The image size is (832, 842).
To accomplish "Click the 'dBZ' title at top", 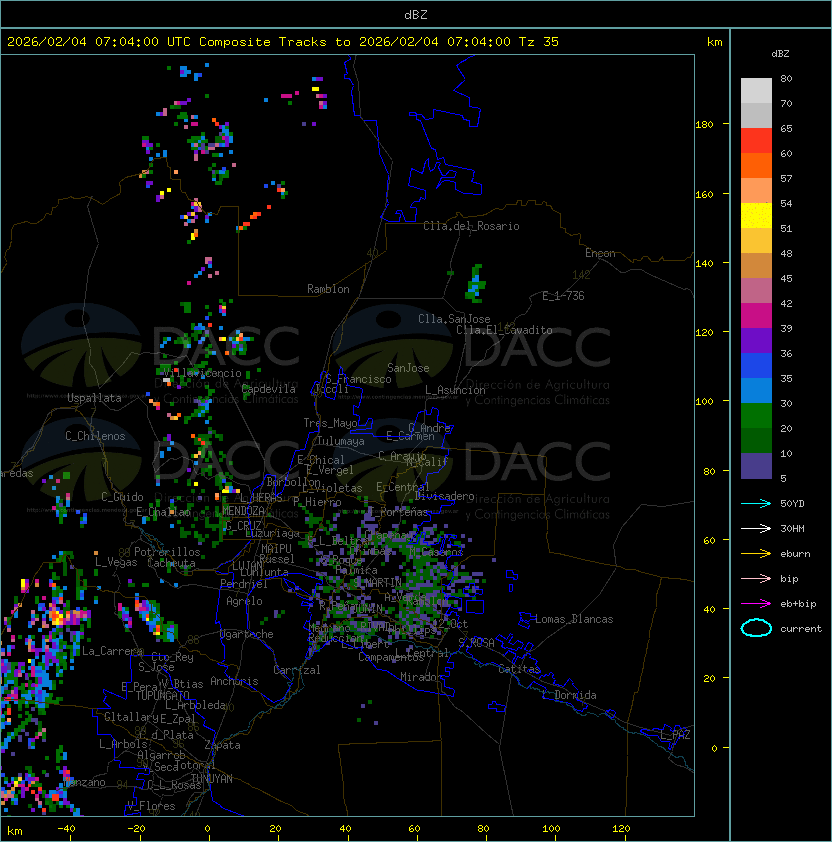I will pyautogui.click(x=416, y=14).
